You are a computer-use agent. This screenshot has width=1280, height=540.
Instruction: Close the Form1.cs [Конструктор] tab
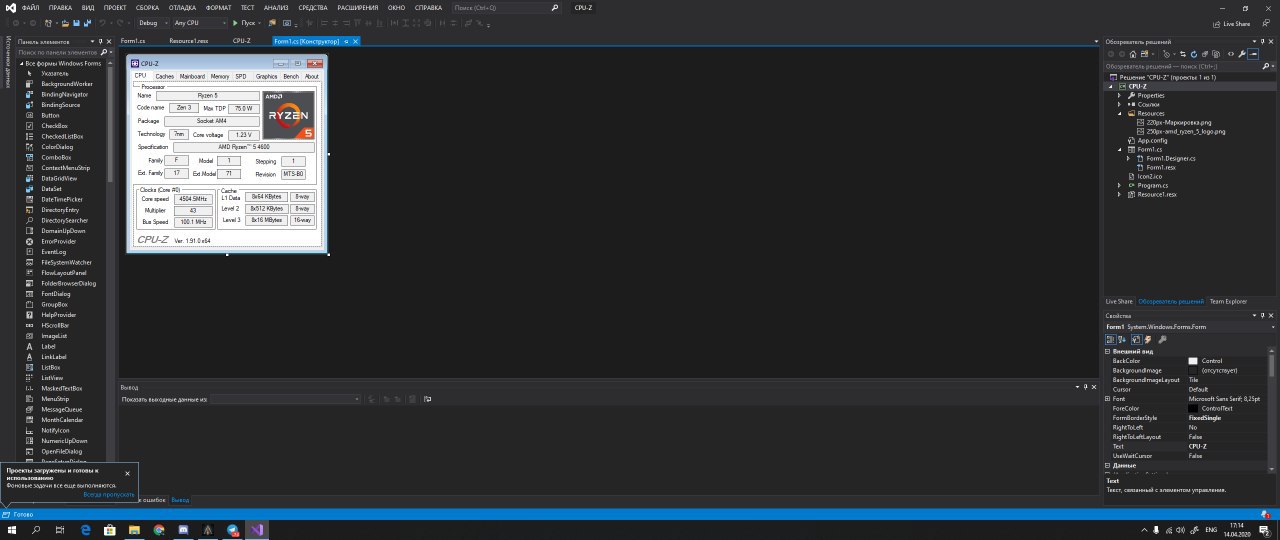355,41
